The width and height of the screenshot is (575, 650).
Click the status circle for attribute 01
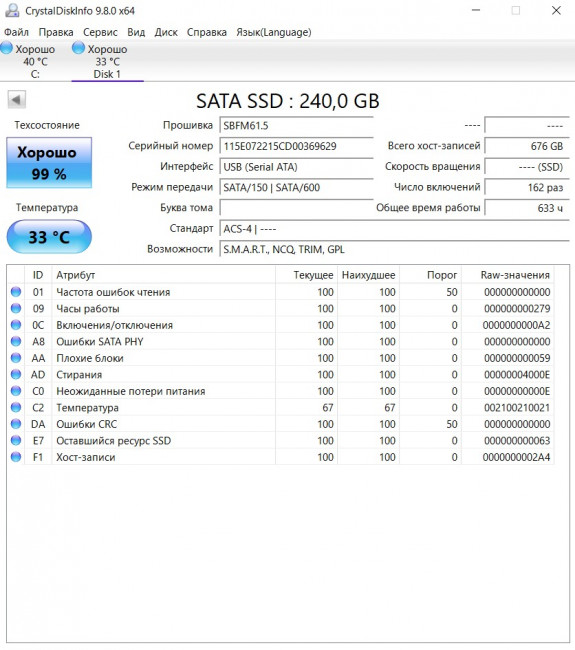pyautogui.click(x=16, y=292)
